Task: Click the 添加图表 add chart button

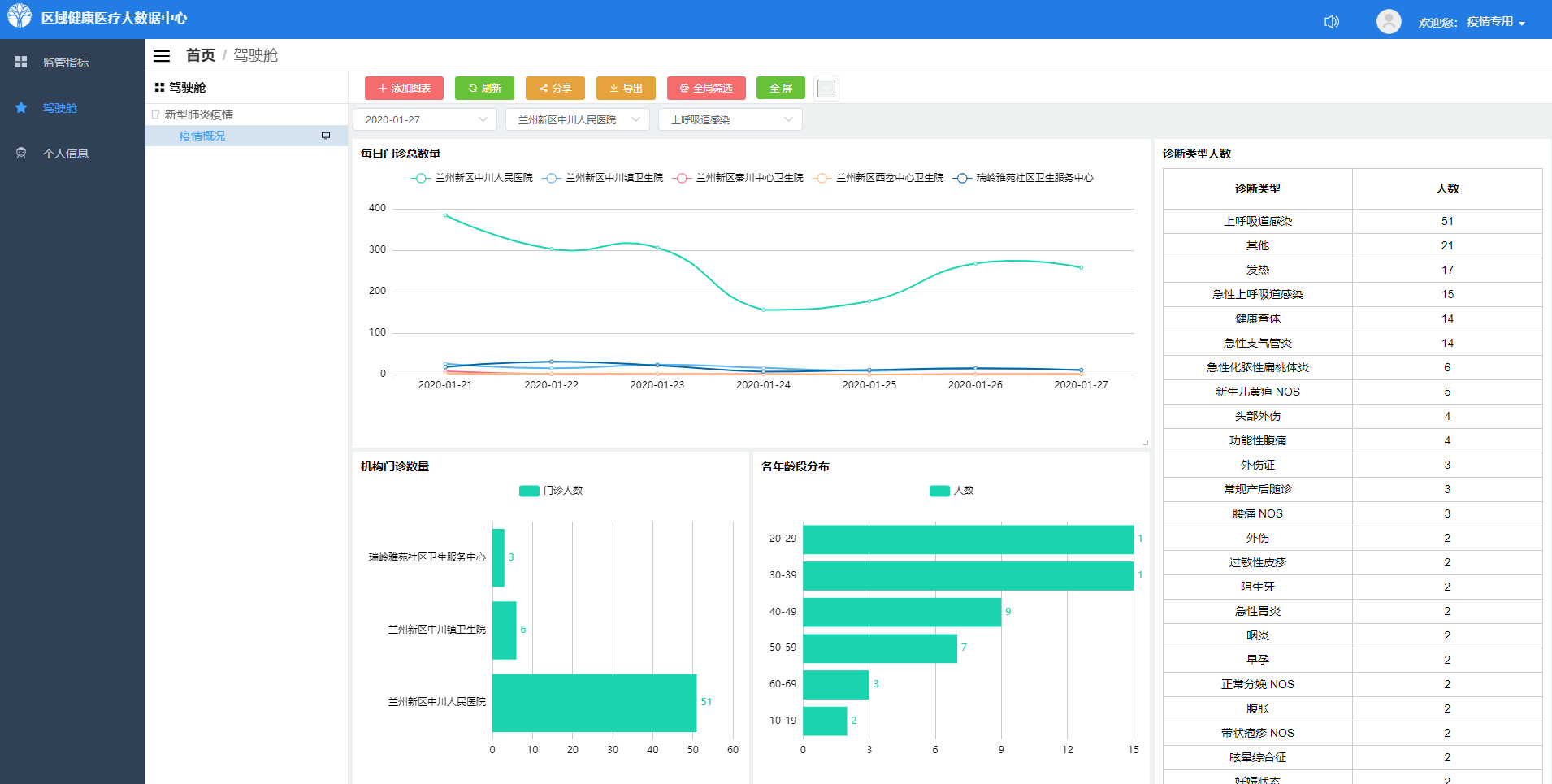Action: coord(404,89)
